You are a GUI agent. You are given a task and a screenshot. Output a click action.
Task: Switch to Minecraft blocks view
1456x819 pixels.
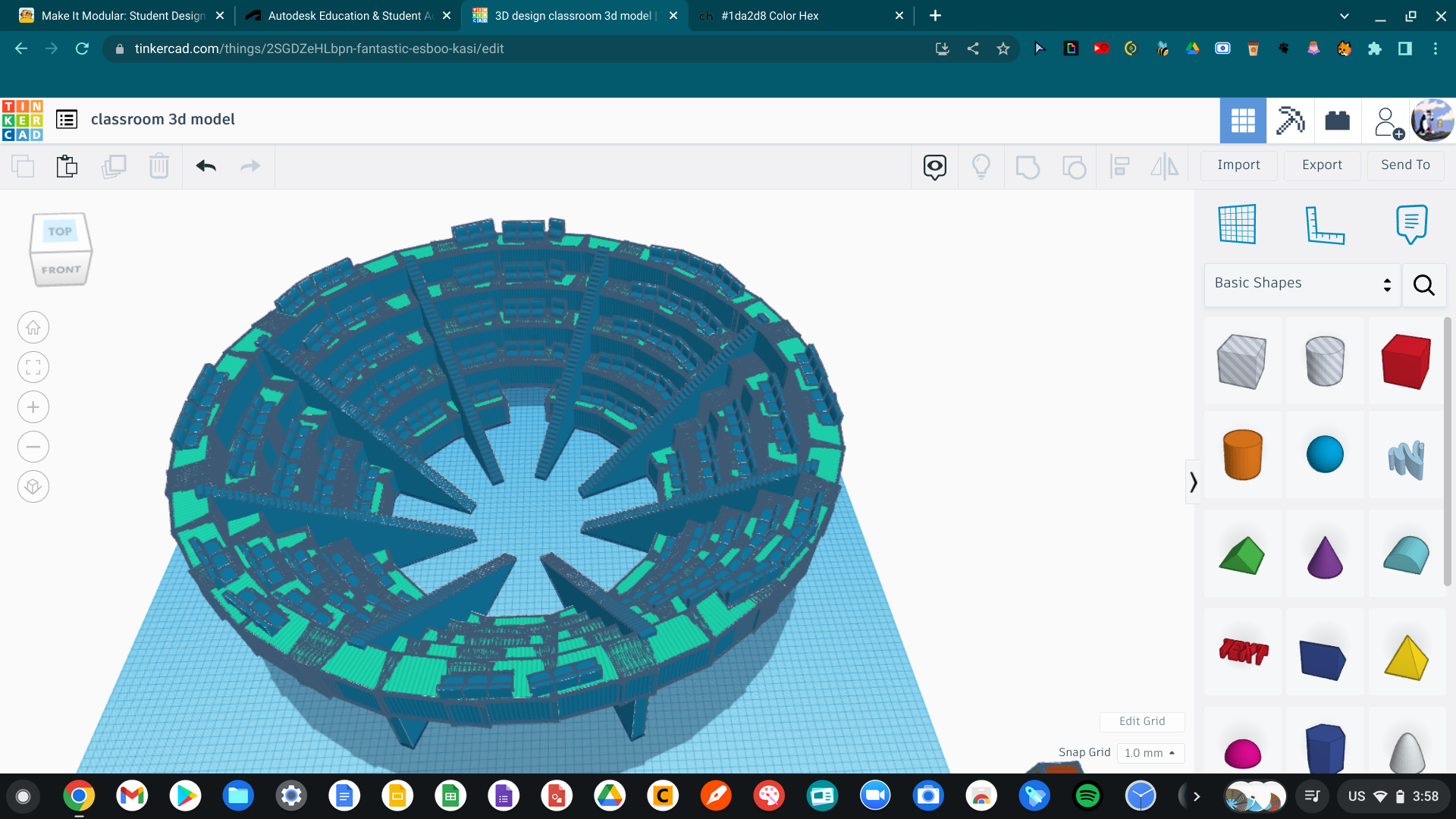point(1290,120)
